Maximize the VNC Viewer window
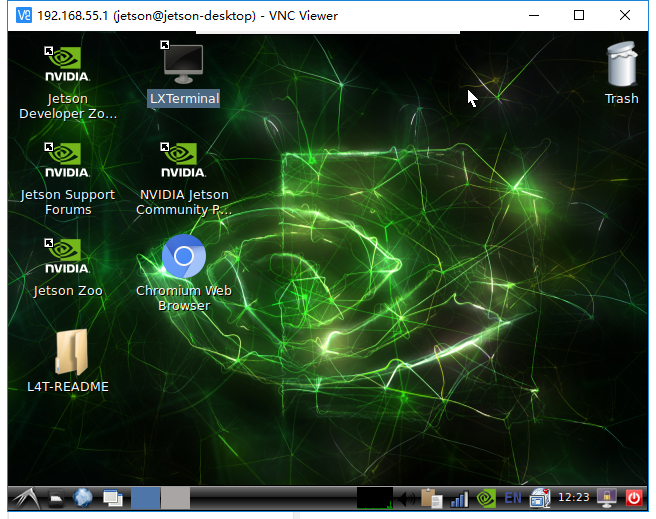Viewport: 656px width, 519px height. pyautogui.click(x=579, y=15)
